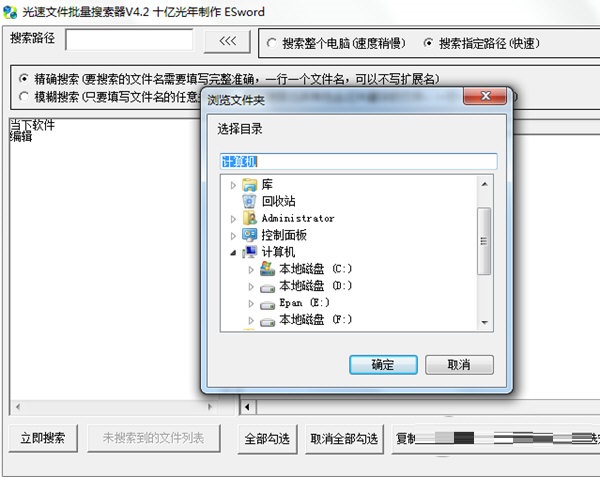This screenshot has width=600, height=477.
Task: Select 搜索指定路径 (快速) radio option
Action: tap(429, 43)
